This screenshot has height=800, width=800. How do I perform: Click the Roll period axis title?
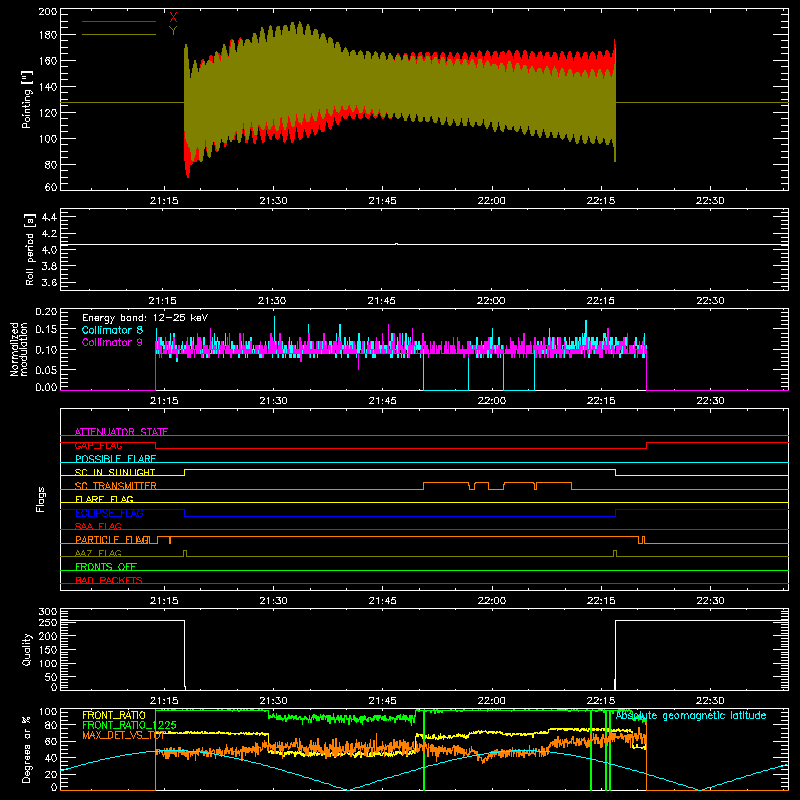pyautogui.click(x=30, y=249)
